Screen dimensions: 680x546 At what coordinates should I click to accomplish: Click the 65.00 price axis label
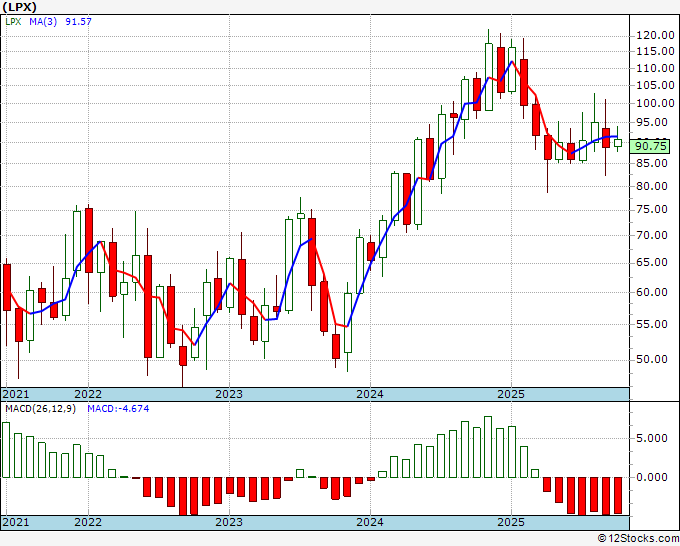point(652,262)
